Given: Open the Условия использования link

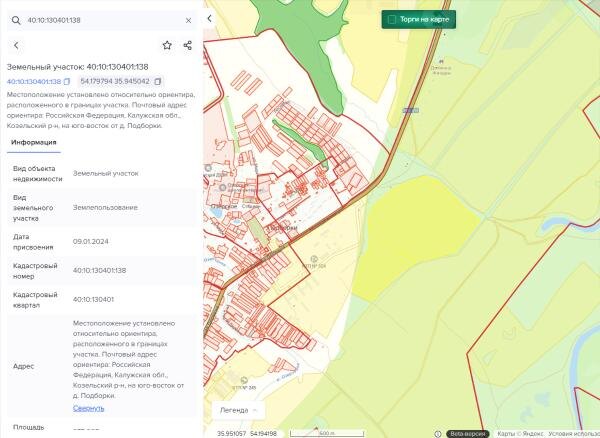Looking at the screenshot, I should tap(574, 434).
